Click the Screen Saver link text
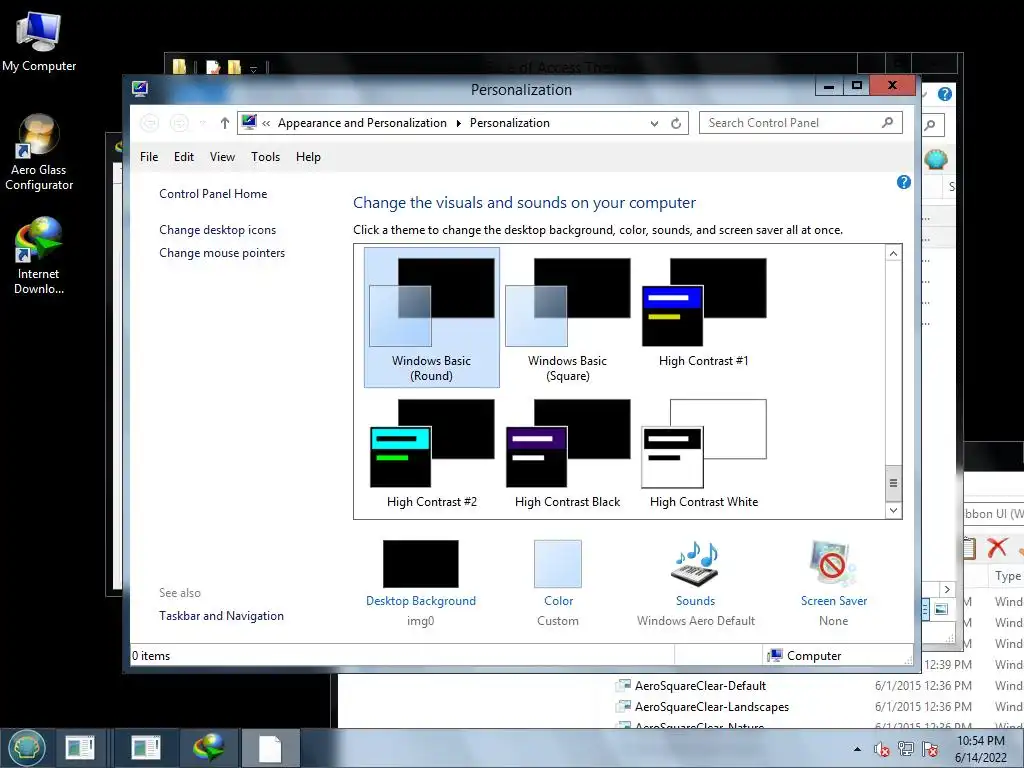This screenshot has height=768, width=1024. (x=834, y=601)
